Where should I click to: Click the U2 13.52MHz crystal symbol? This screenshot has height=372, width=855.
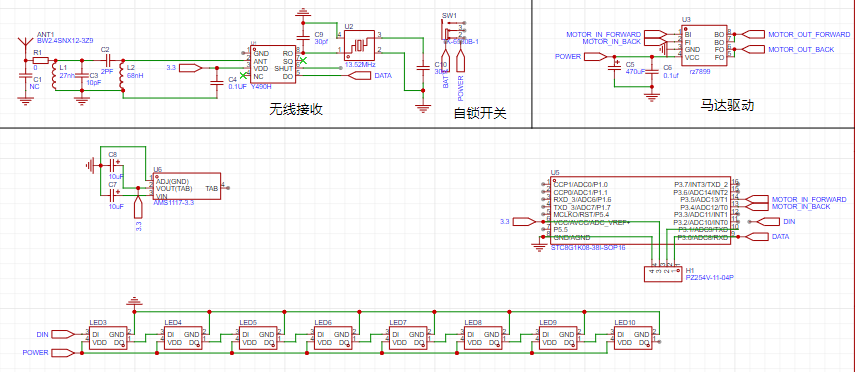(x=359, y=45)
